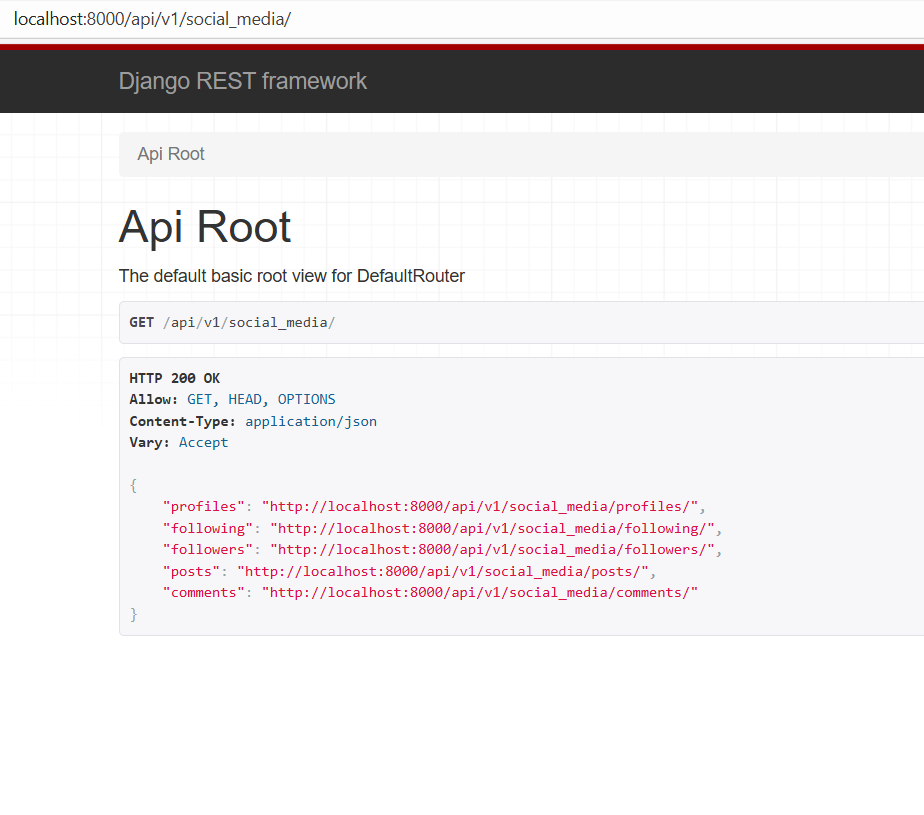The image size is (924, 815).
Task: Open the Django REST framework brand link
Action: [x=242, y=81]
